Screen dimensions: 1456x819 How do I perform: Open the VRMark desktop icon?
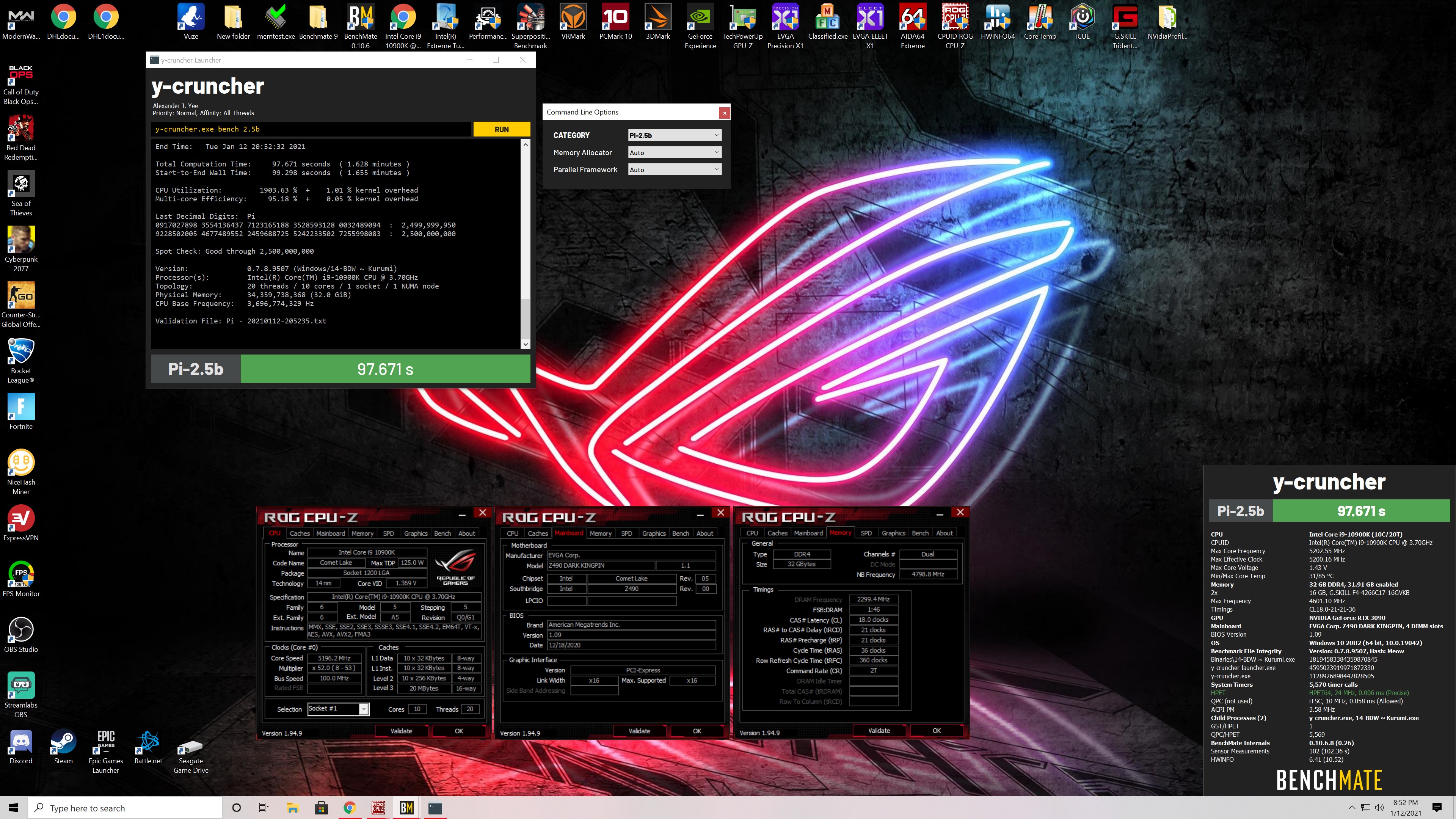point(573,22)
